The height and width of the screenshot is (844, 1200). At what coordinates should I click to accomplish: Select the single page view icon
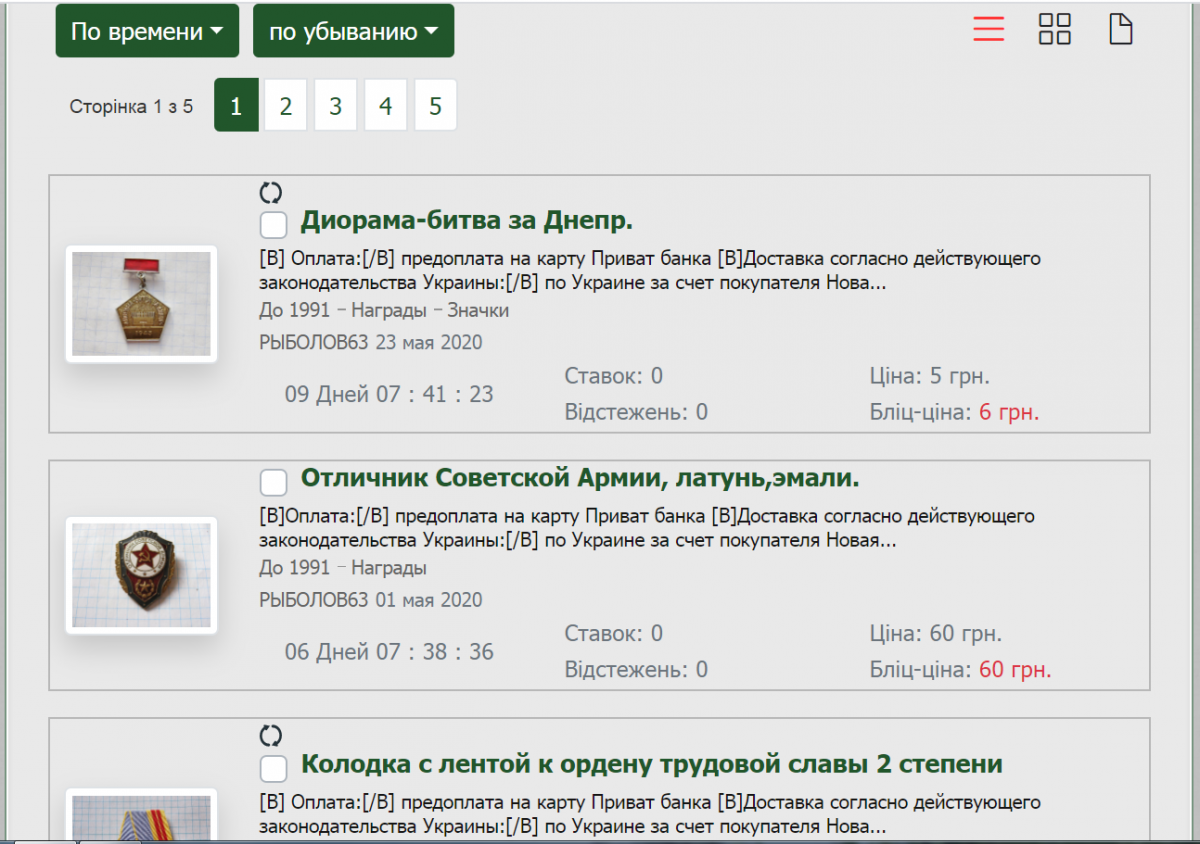click(x=1121, y=29)
